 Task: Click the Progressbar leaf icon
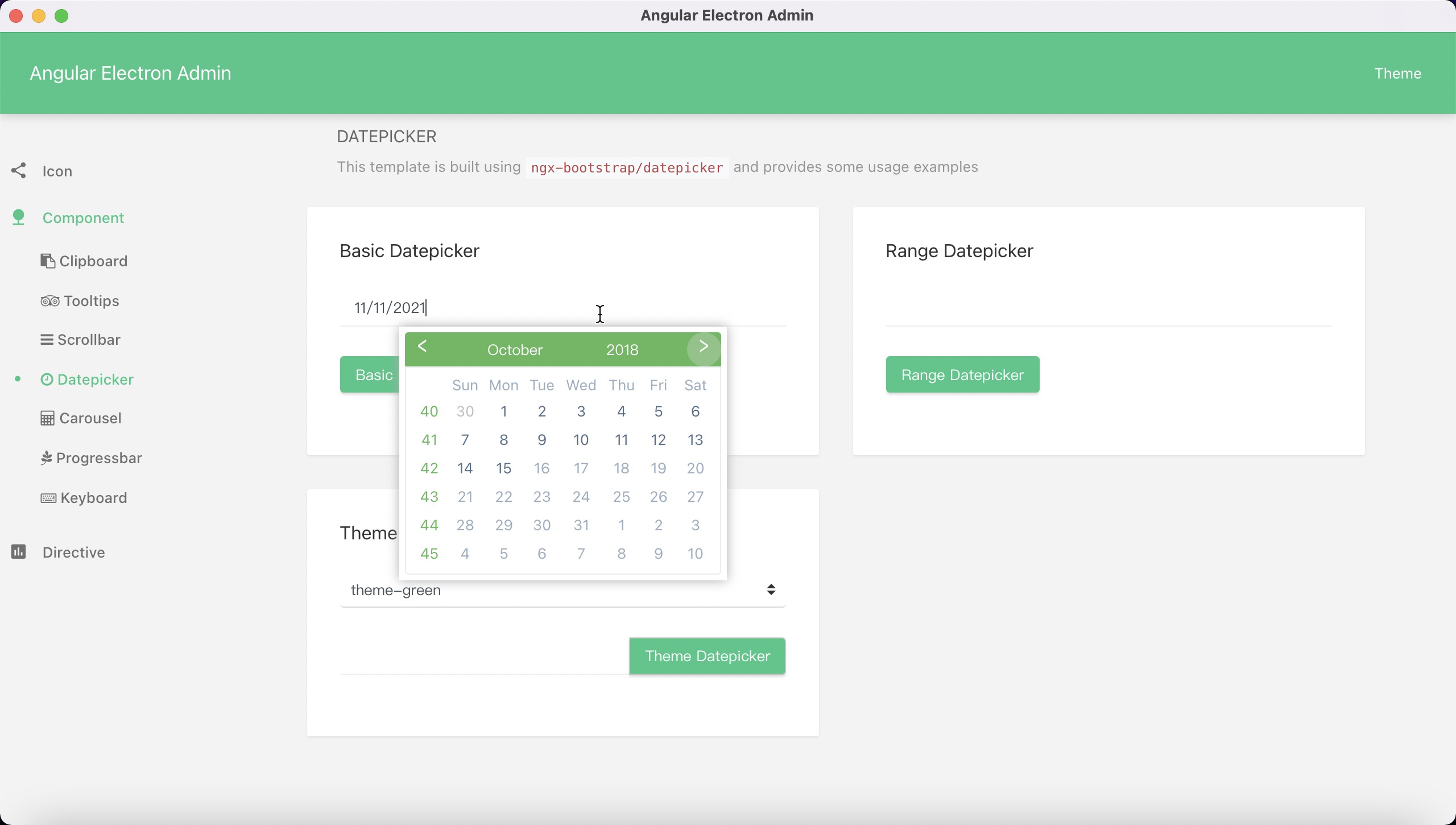click(x=47, y=458)
